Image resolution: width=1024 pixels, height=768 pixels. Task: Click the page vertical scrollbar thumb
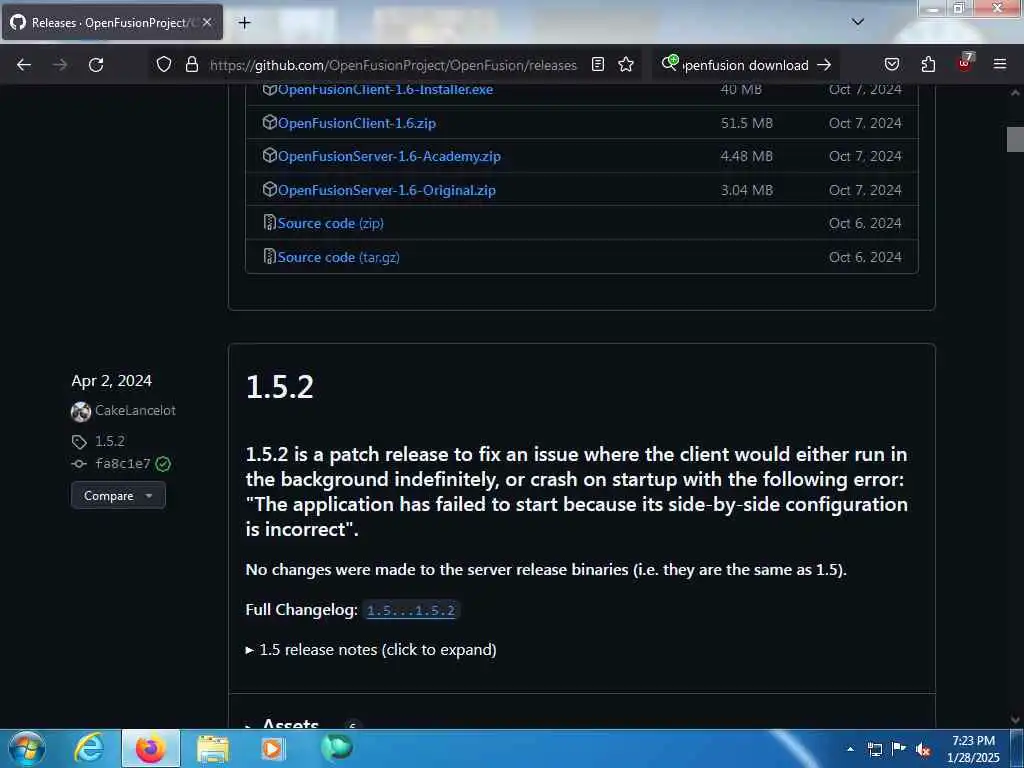[1015, 139]
